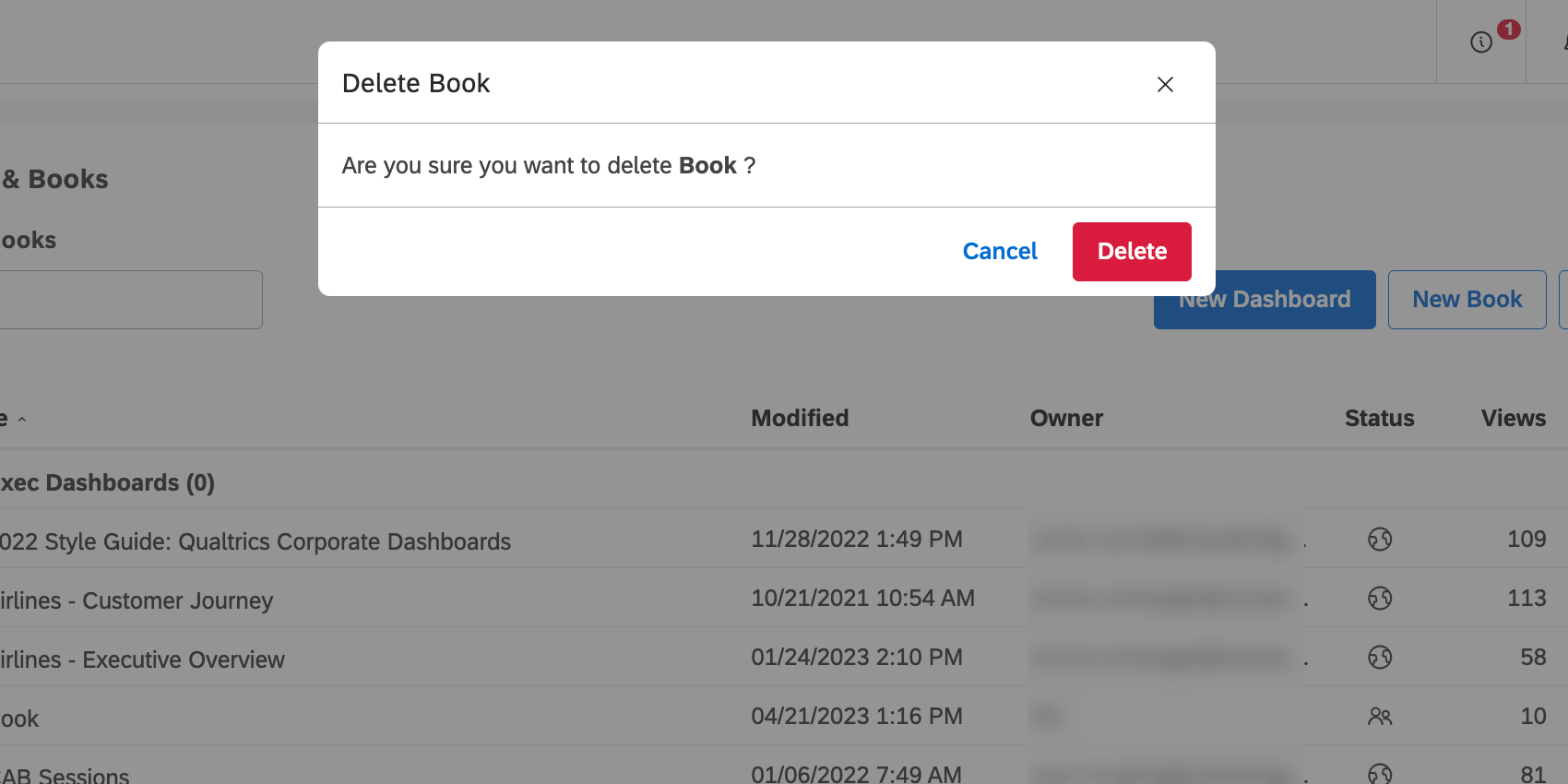Open the help icon with notification badge
Viewport: 1568px width, 784px height.
click(1481, 42)
